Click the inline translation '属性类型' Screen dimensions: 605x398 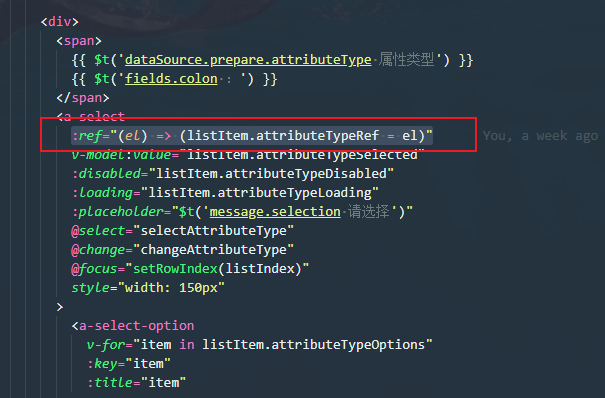(x=406, y=60)
